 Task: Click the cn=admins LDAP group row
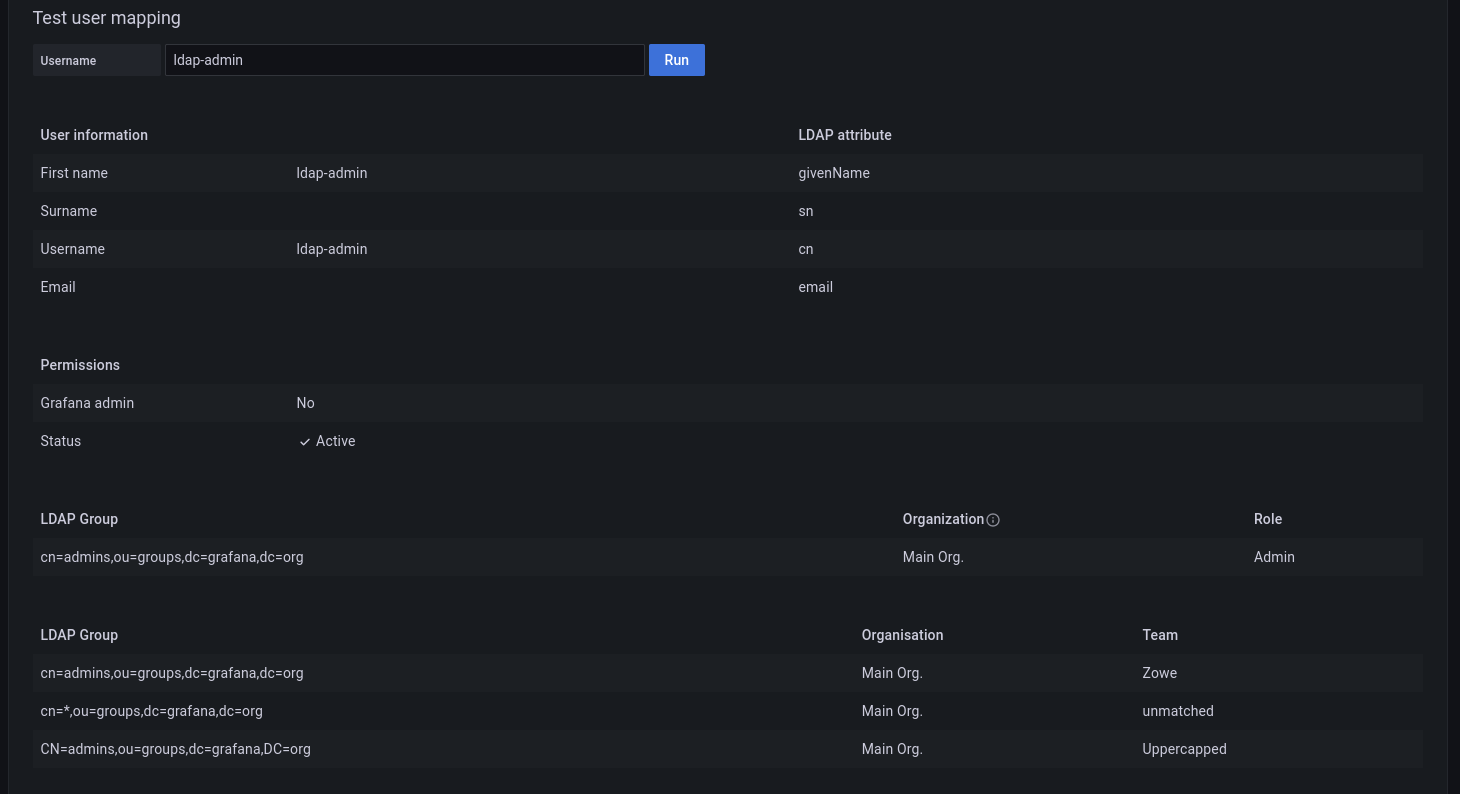click(172, 557)
